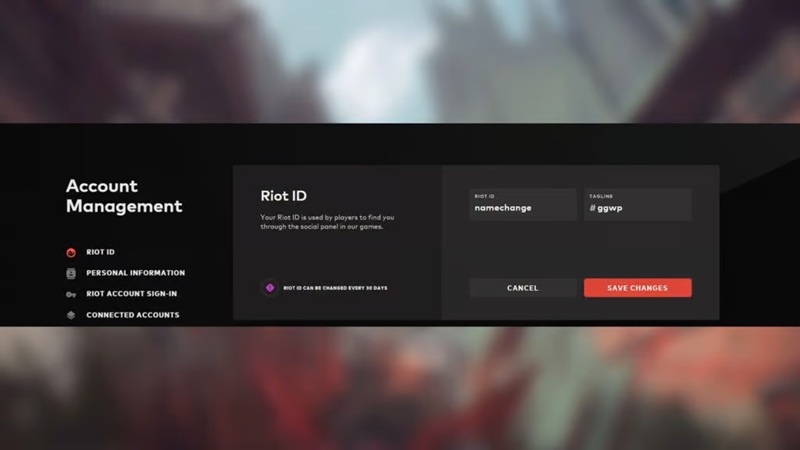Click the ggwp text in Tagline field

tap(610, 208)
